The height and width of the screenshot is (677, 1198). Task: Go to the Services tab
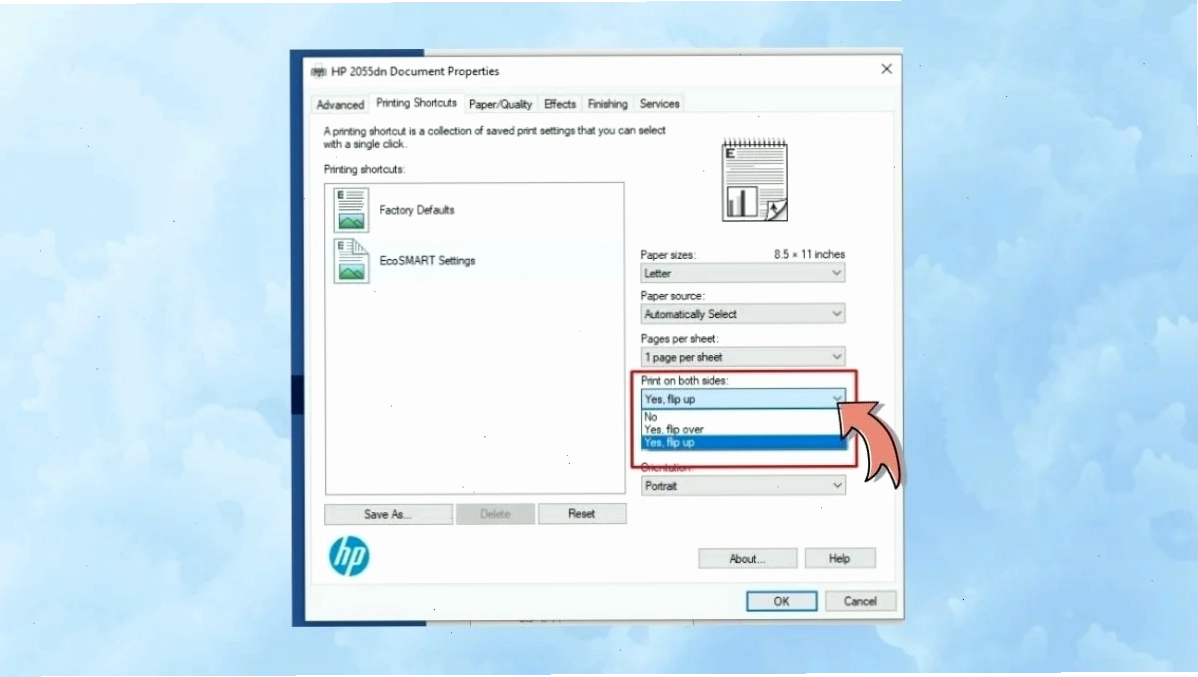[659, 104]
